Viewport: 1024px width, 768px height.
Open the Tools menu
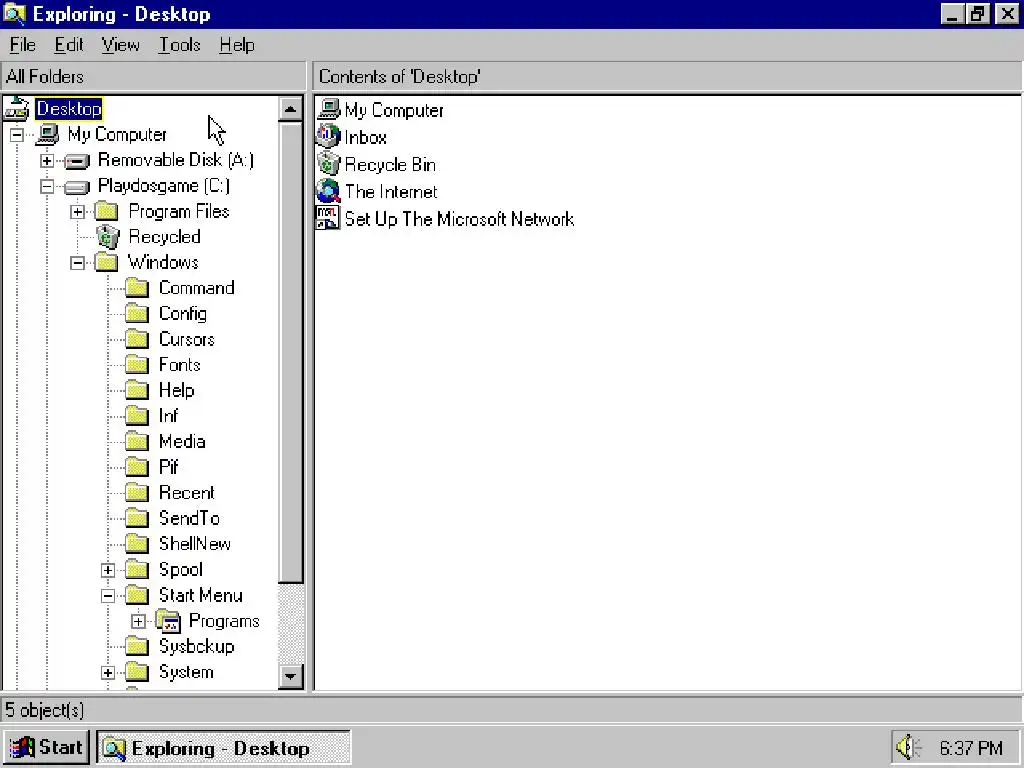coord(180,45)
